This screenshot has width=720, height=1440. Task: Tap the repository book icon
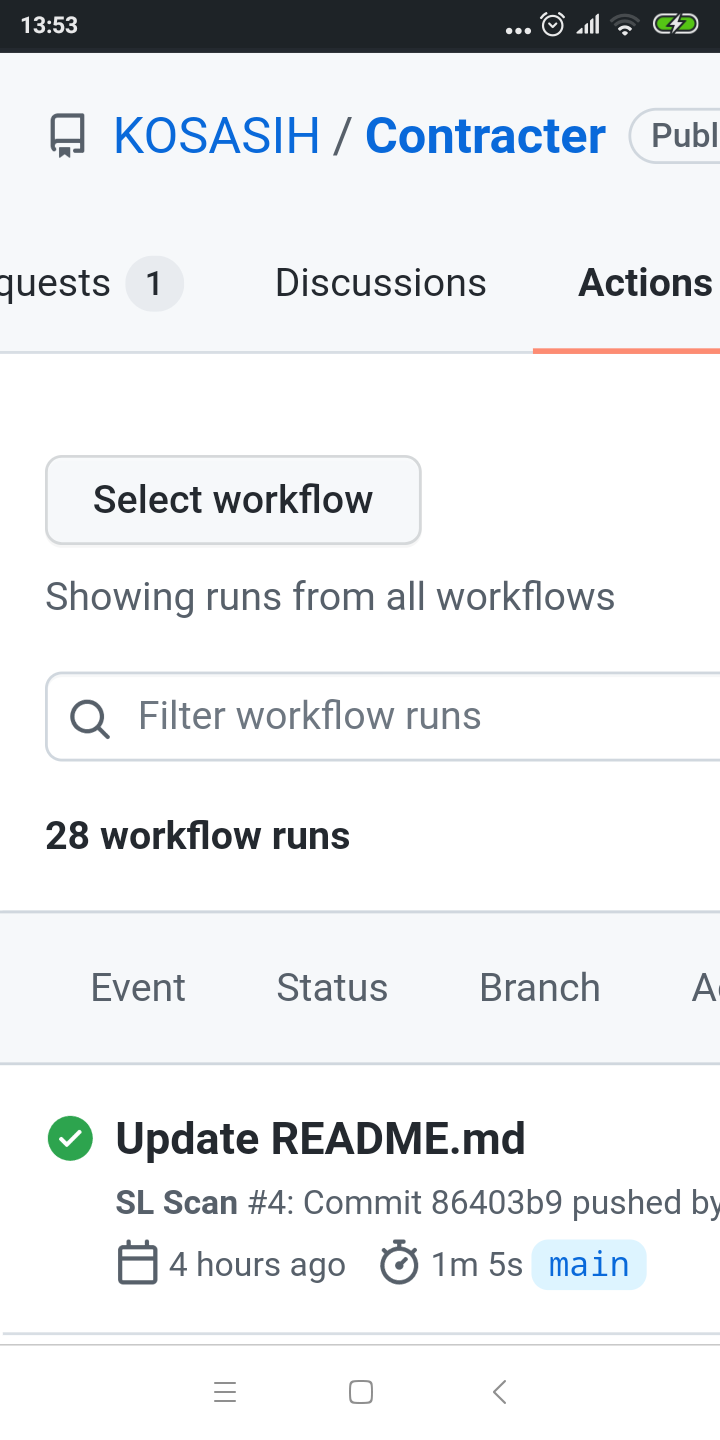pos(68,136)
